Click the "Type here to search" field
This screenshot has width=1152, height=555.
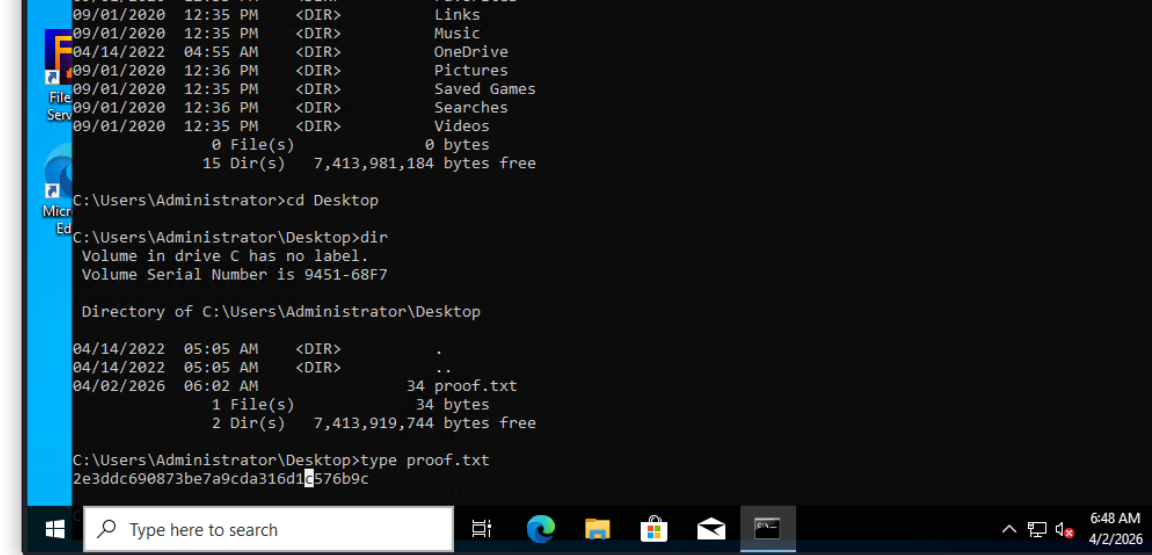[x=280, y=530]
